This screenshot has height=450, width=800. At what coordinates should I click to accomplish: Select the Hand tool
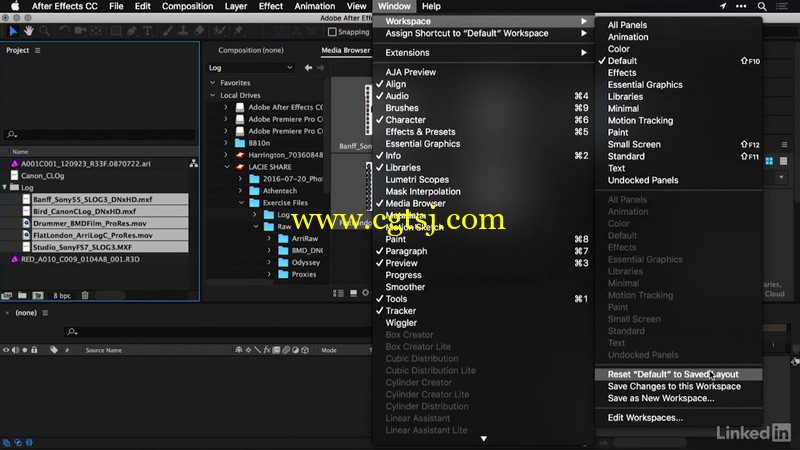coord(29,31)
